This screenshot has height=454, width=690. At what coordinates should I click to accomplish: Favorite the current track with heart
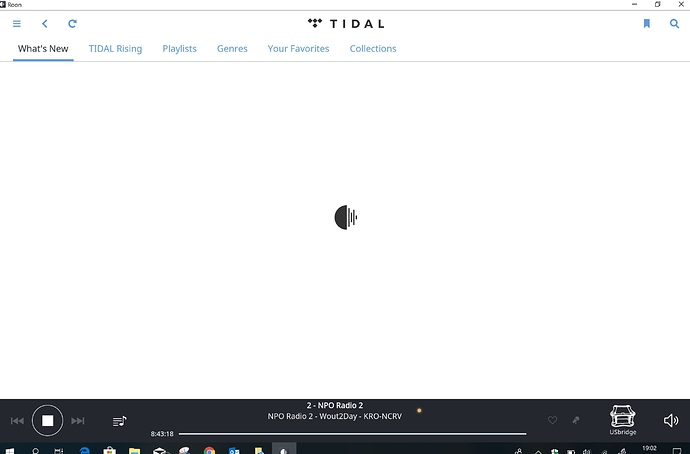click(x=552, y=421)
